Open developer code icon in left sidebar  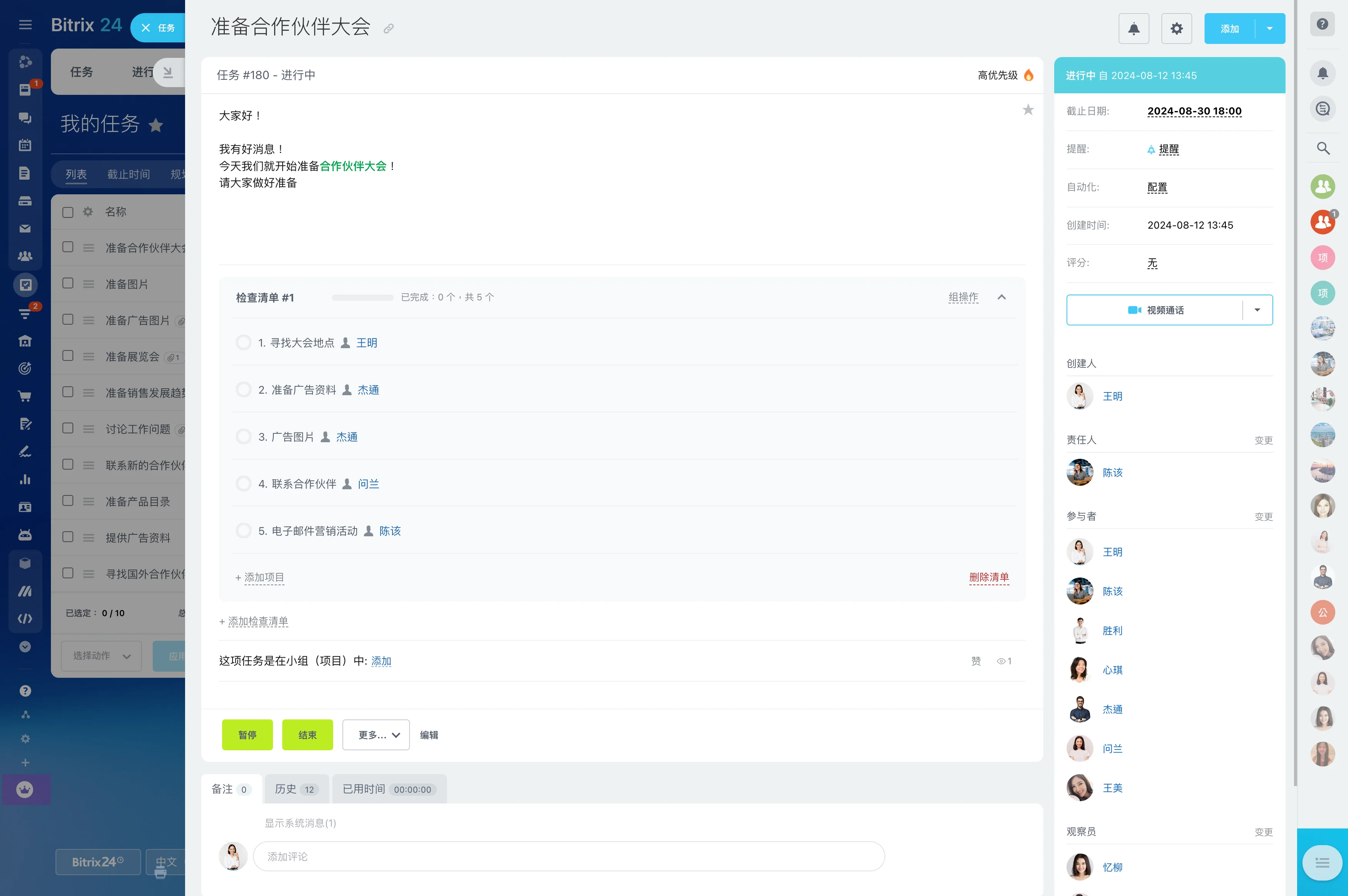tap(25, 619)
